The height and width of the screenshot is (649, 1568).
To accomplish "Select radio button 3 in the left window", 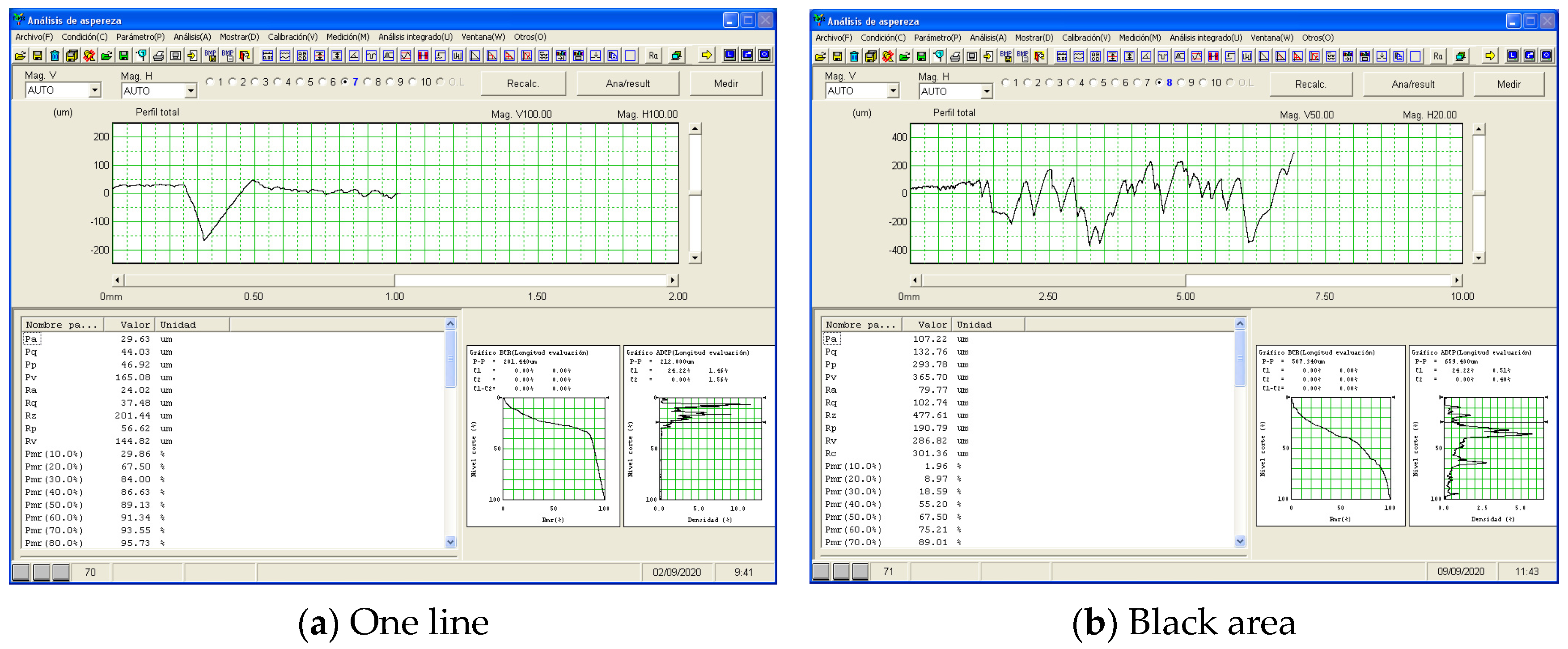I will click(256, 81).
